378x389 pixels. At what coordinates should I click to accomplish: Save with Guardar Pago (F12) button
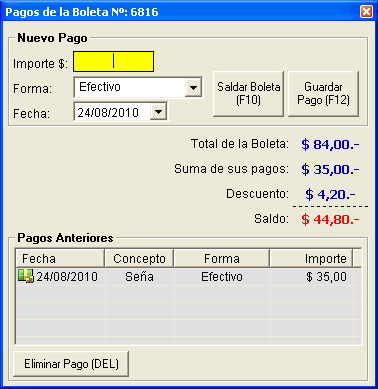click(x=323, y=94)
